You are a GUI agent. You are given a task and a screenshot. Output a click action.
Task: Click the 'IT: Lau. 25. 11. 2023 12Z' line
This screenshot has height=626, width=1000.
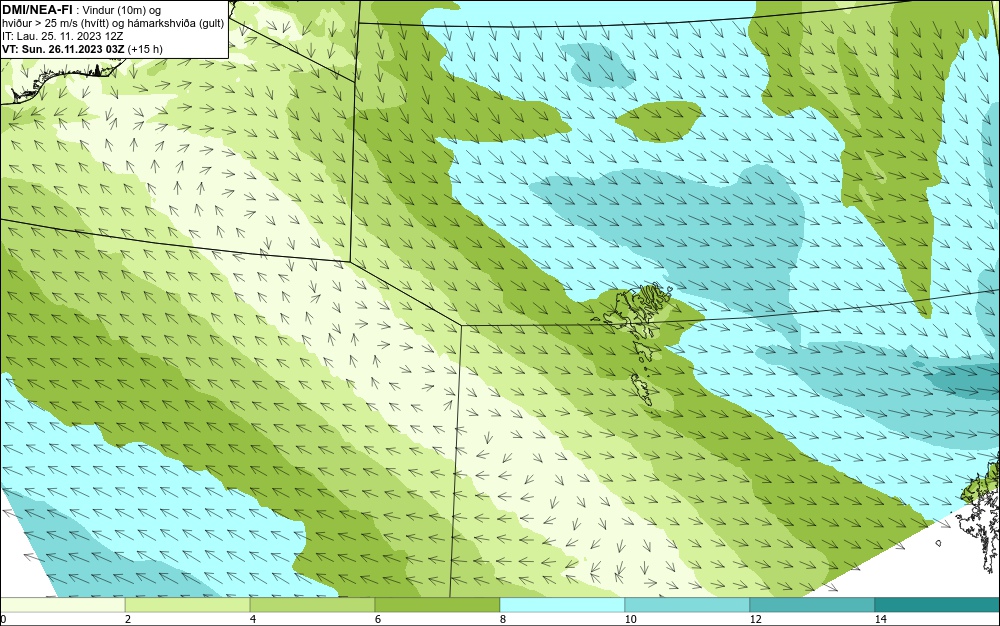(62, 36)
